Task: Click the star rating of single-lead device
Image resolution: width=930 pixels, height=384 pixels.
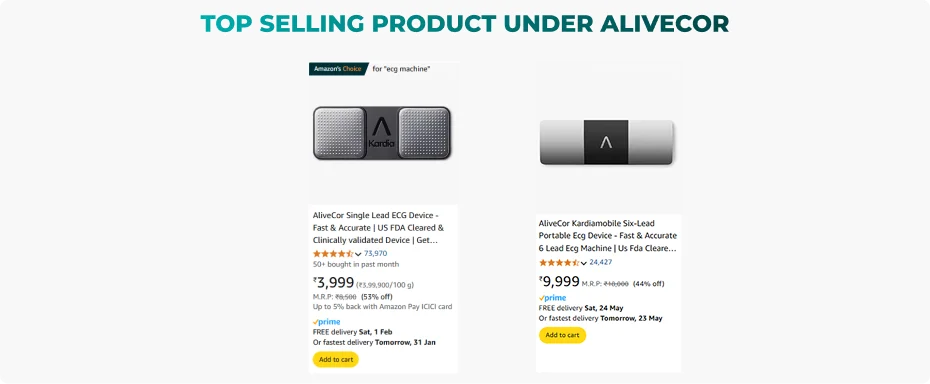Action: [333, 253]
